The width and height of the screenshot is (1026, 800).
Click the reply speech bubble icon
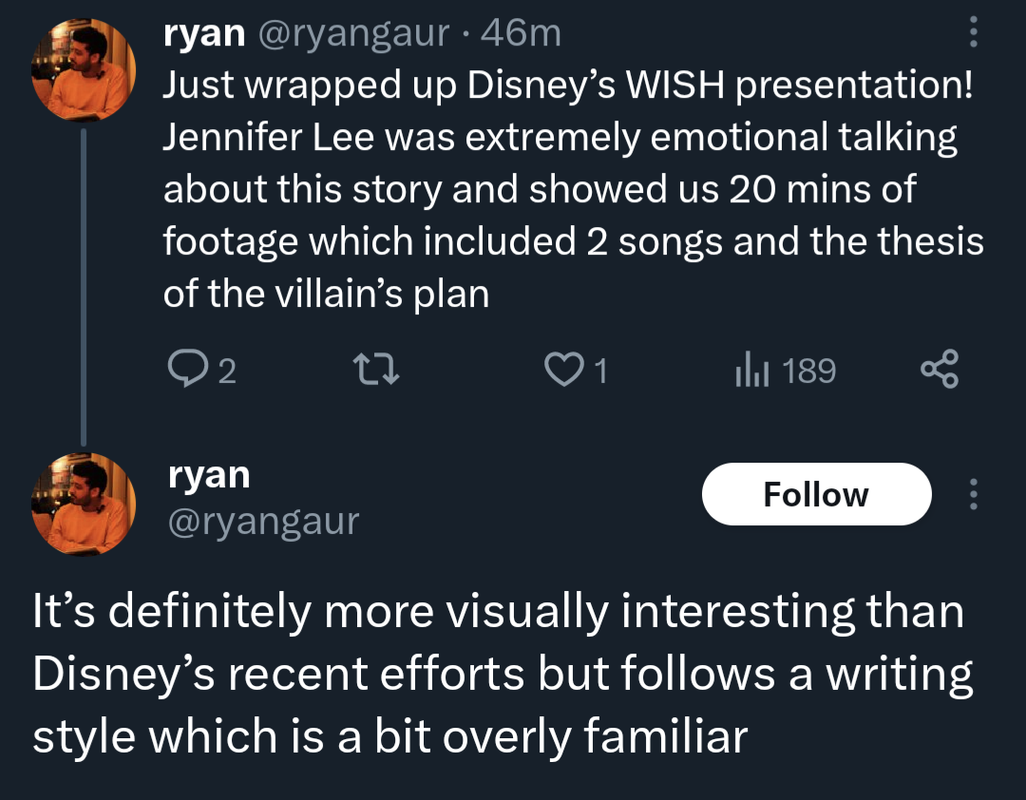(x=185, y=371)
